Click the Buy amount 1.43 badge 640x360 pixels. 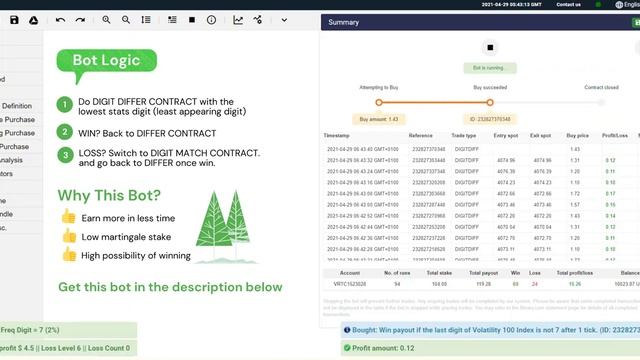click(379, 119)
